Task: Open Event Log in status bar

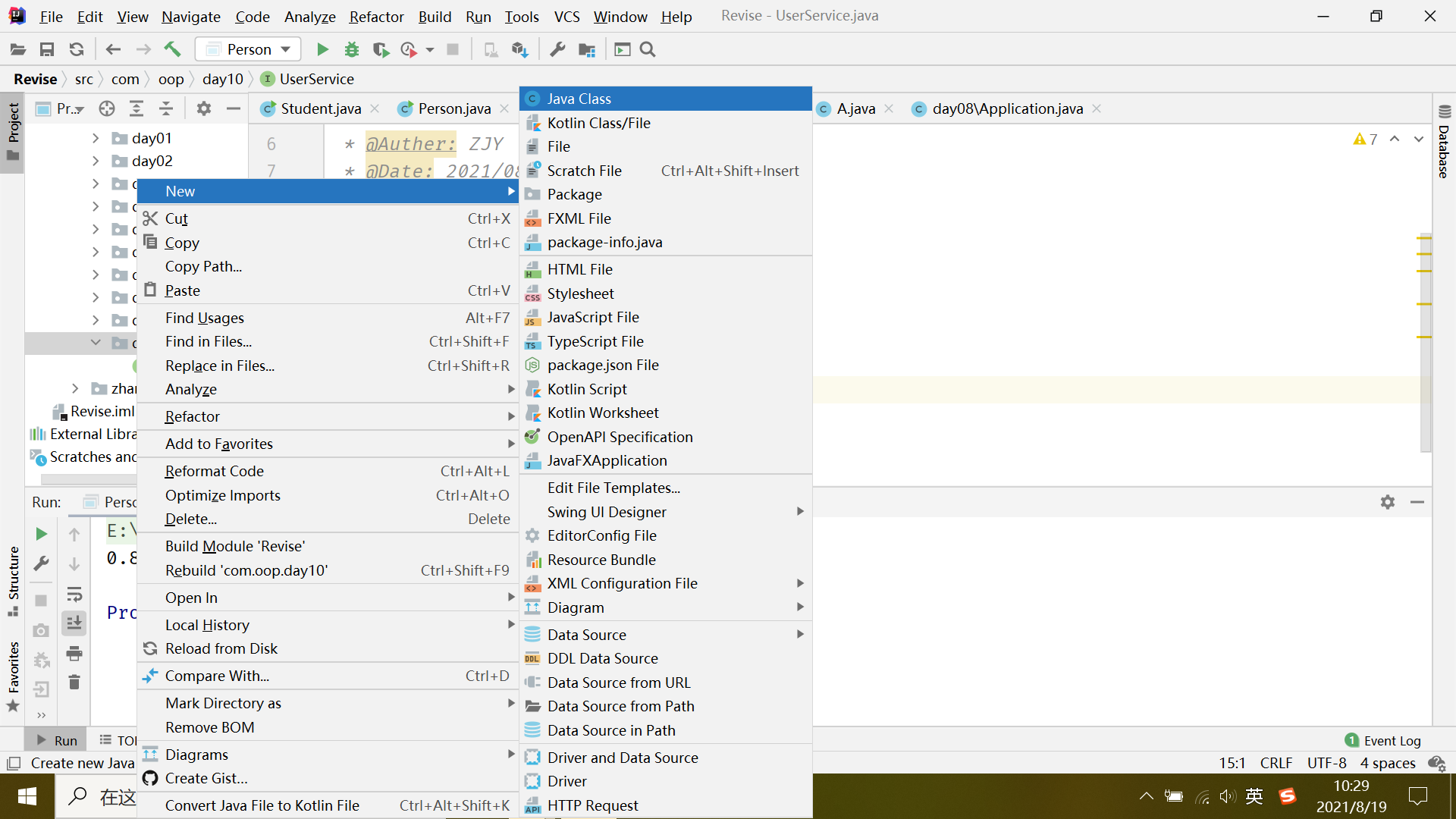Action: 1383,741
